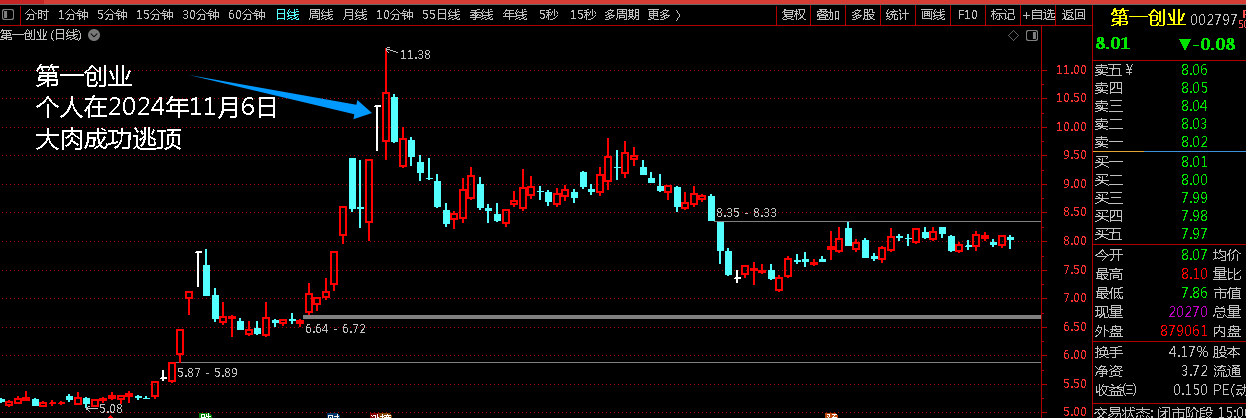Image resolution: width=1246 pixels, height=418 pixels.
Task: Click 最高 high price 8.10
Action: click(1194, 273)
